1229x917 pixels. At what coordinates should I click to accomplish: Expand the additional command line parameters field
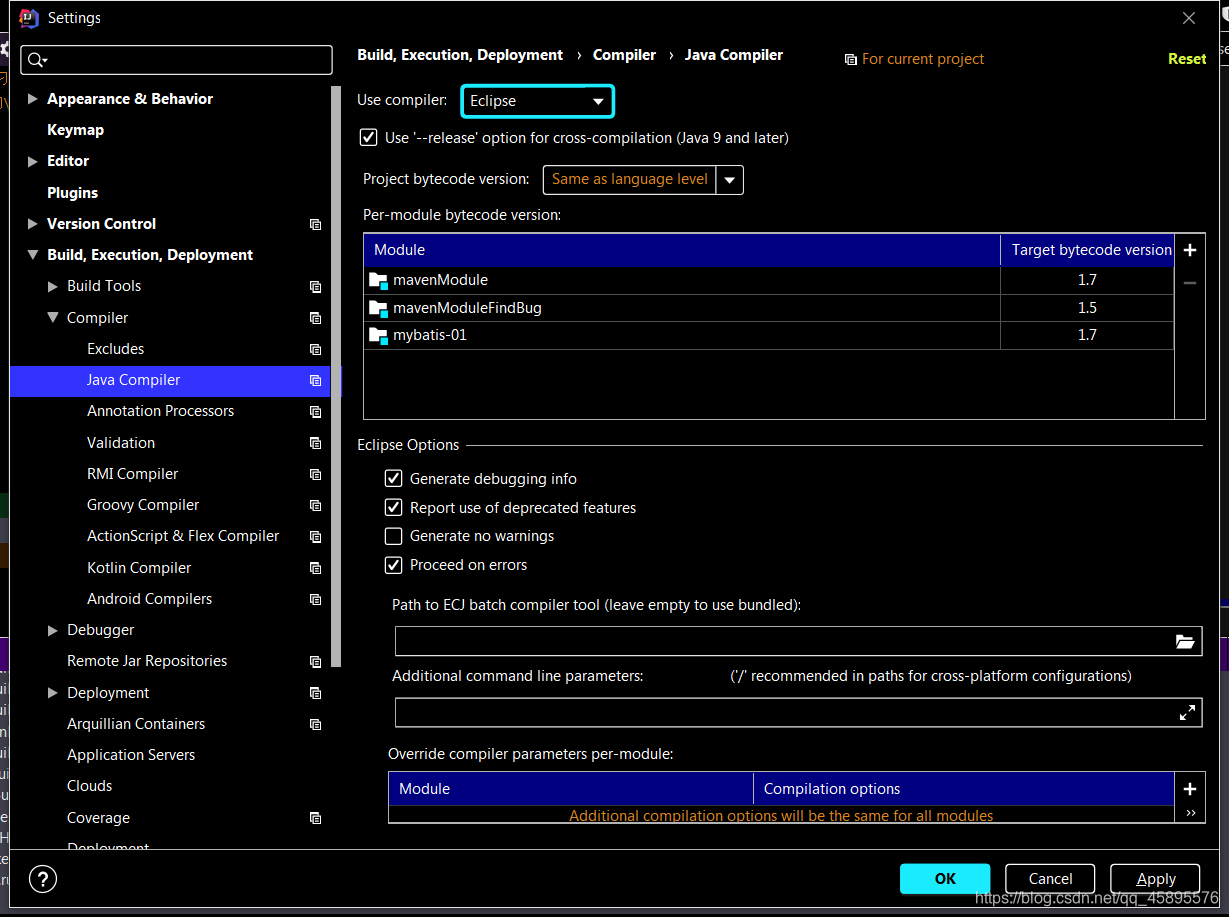click(x=1187, y=713)
